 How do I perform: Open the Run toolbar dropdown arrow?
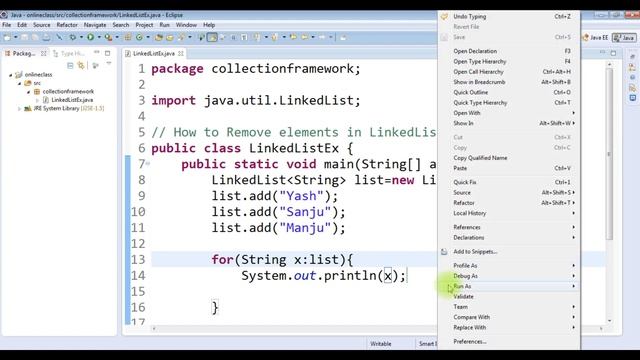pyautogui.click(x=99, y=38)
